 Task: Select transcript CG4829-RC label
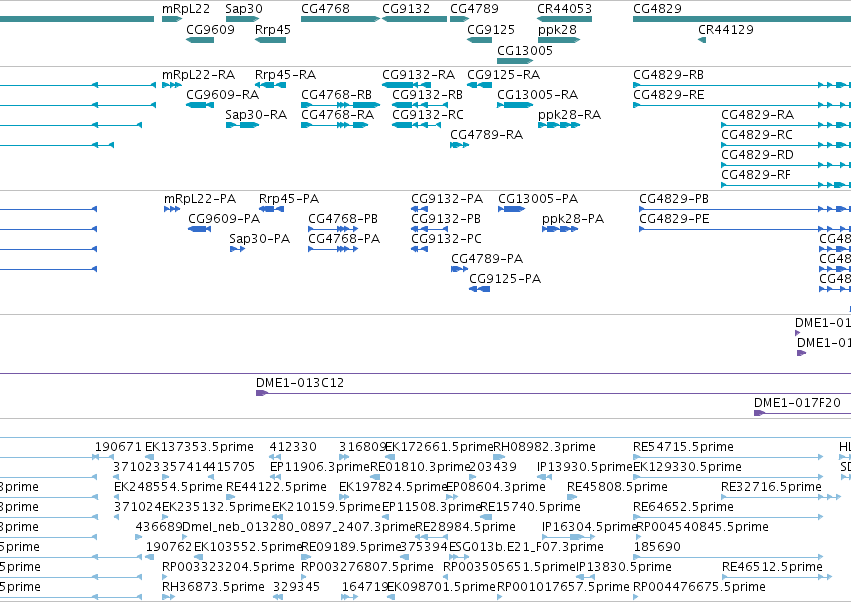(x=757, y=135)
